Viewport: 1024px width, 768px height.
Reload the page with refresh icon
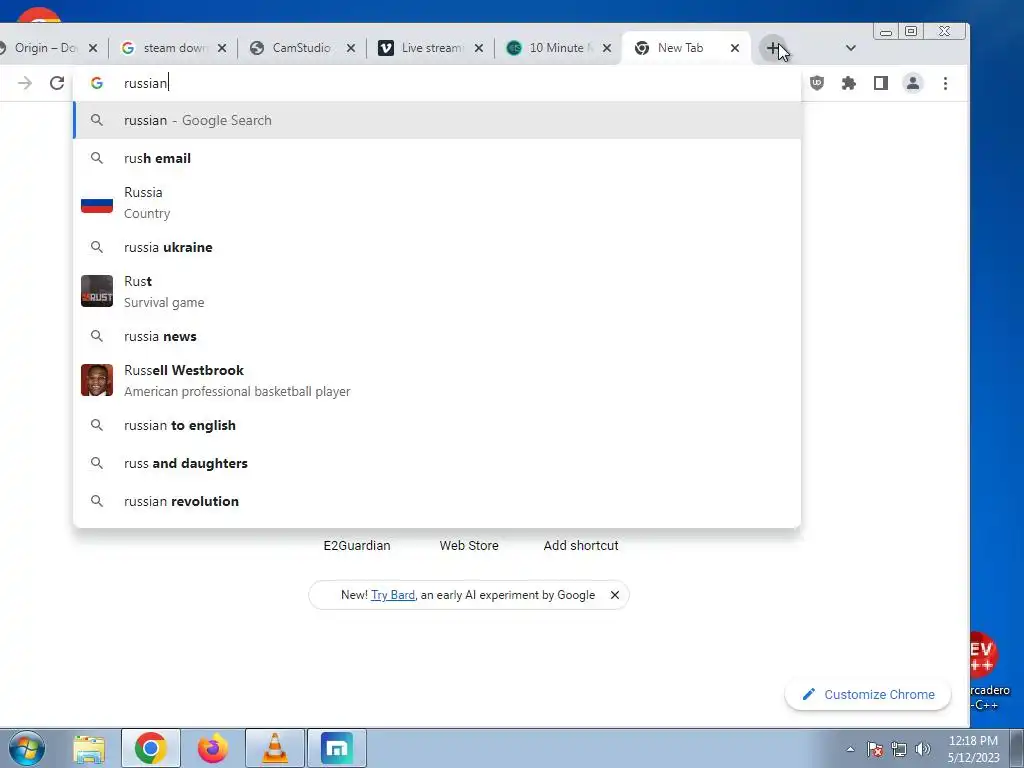57,83
